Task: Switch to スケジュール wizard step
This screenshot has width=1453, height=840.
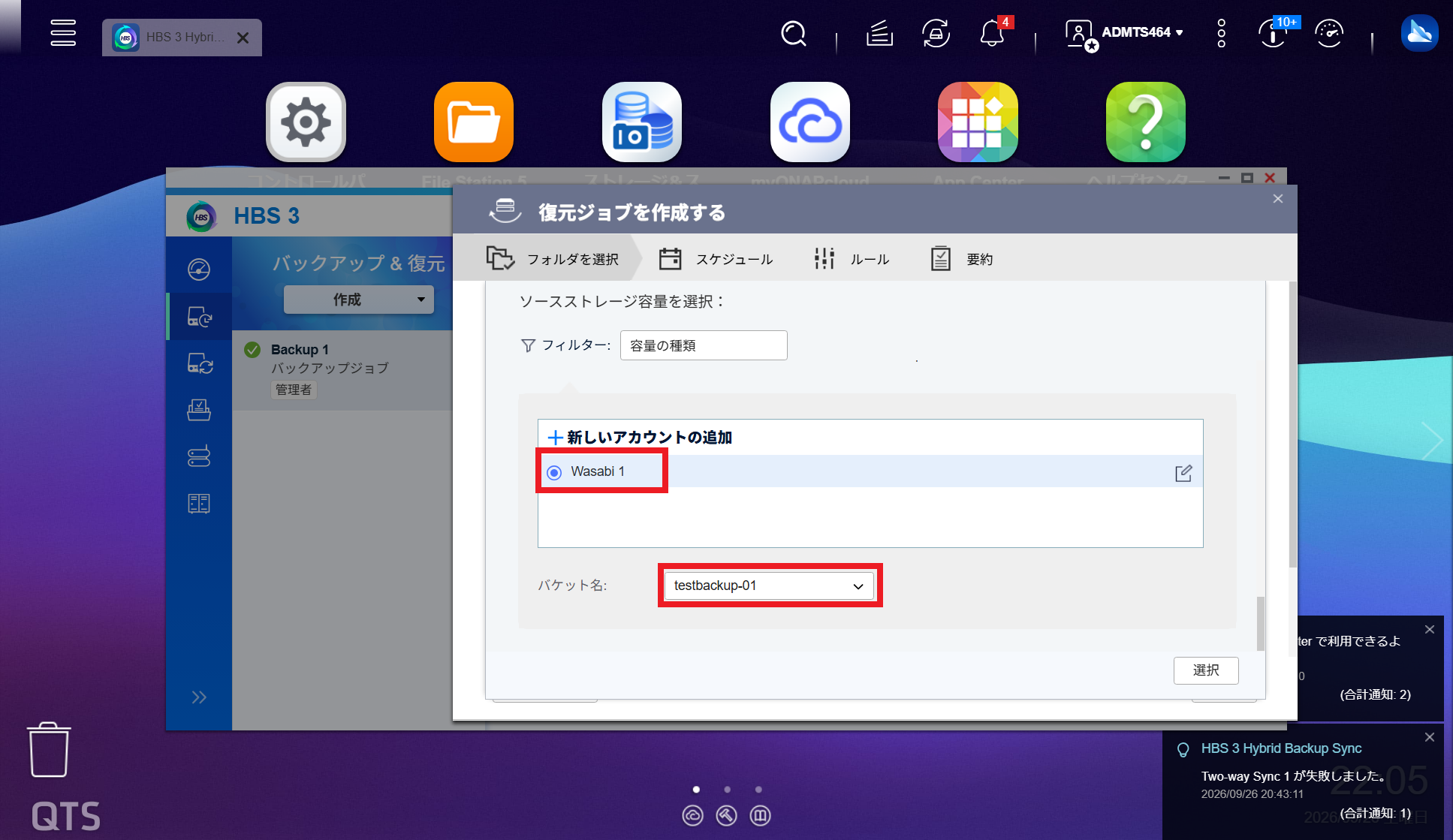Action: 716,259
